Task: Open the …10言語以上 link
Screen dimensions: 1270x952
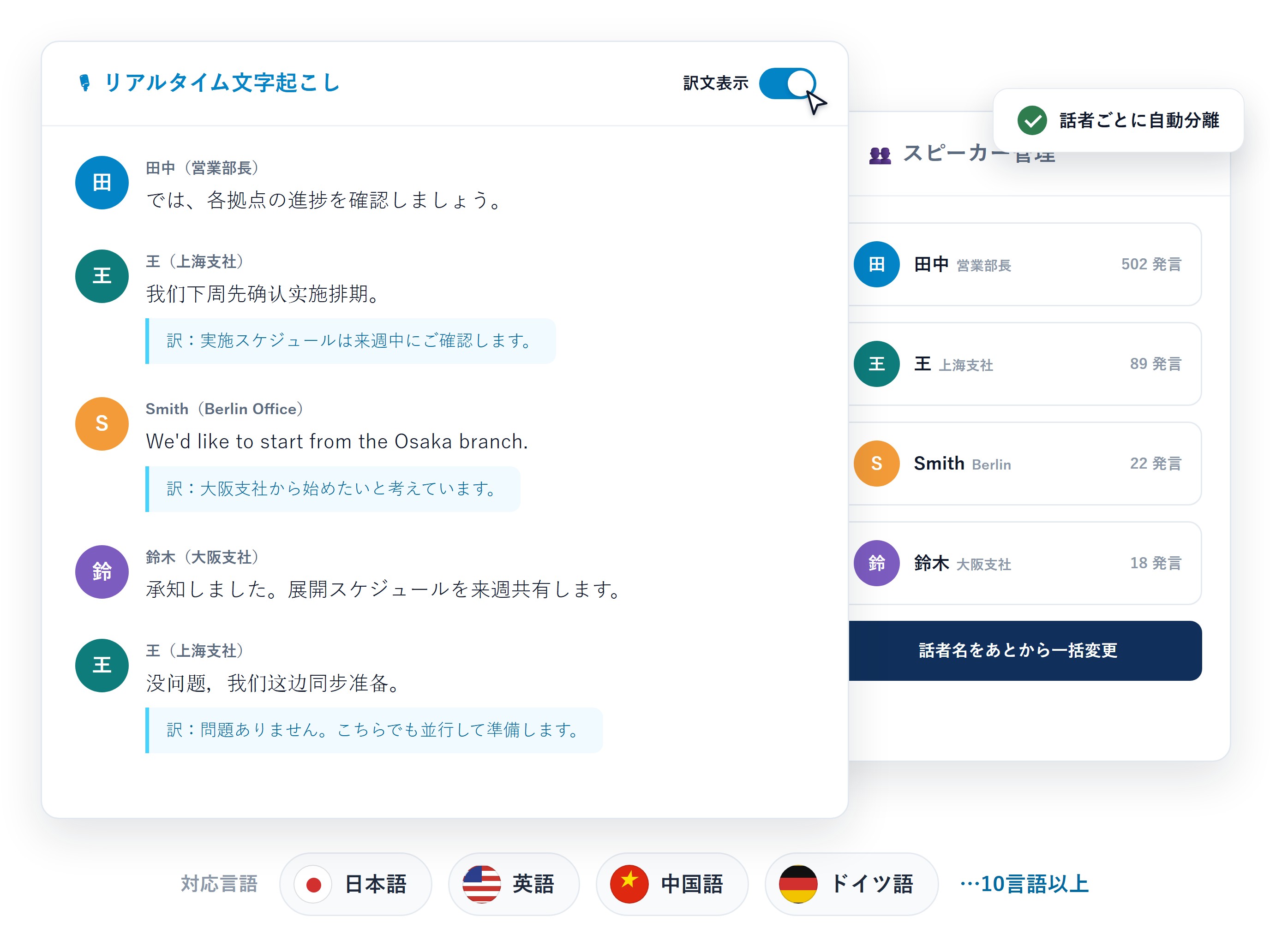Action: (x=1024, y=884)
